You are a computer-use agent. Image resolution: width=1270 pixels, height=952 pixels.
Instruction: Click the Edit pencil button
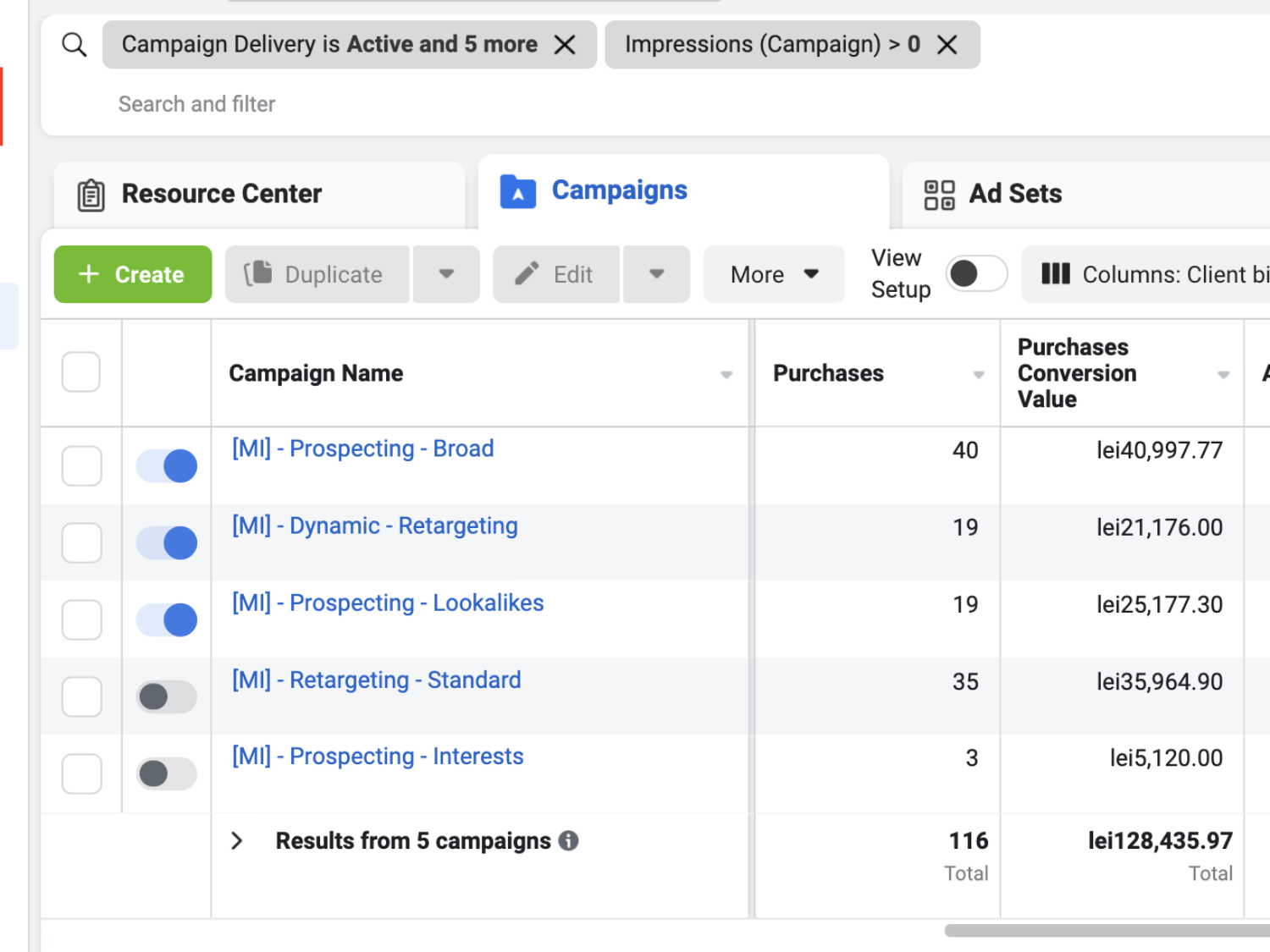pyautogui.click(x=555, y=274)
